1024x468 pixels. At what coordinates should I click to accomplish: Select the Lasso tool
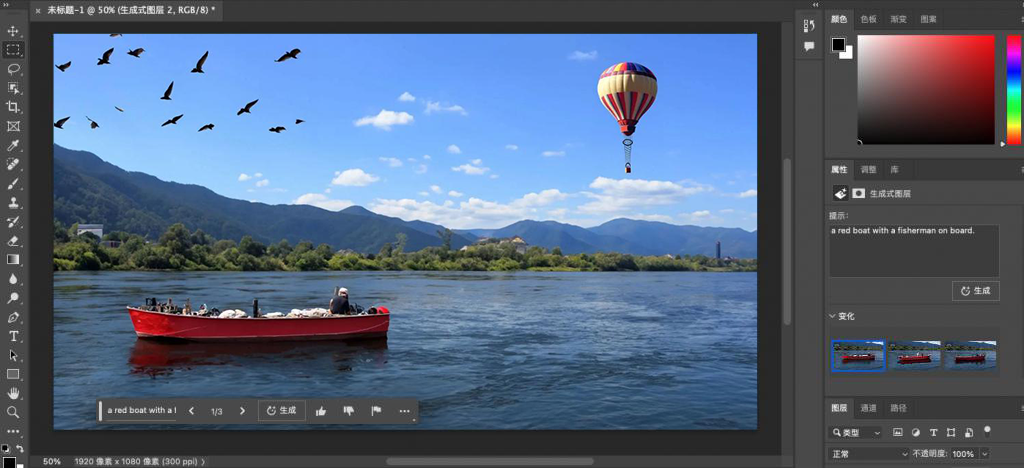[x=13, y=69]
